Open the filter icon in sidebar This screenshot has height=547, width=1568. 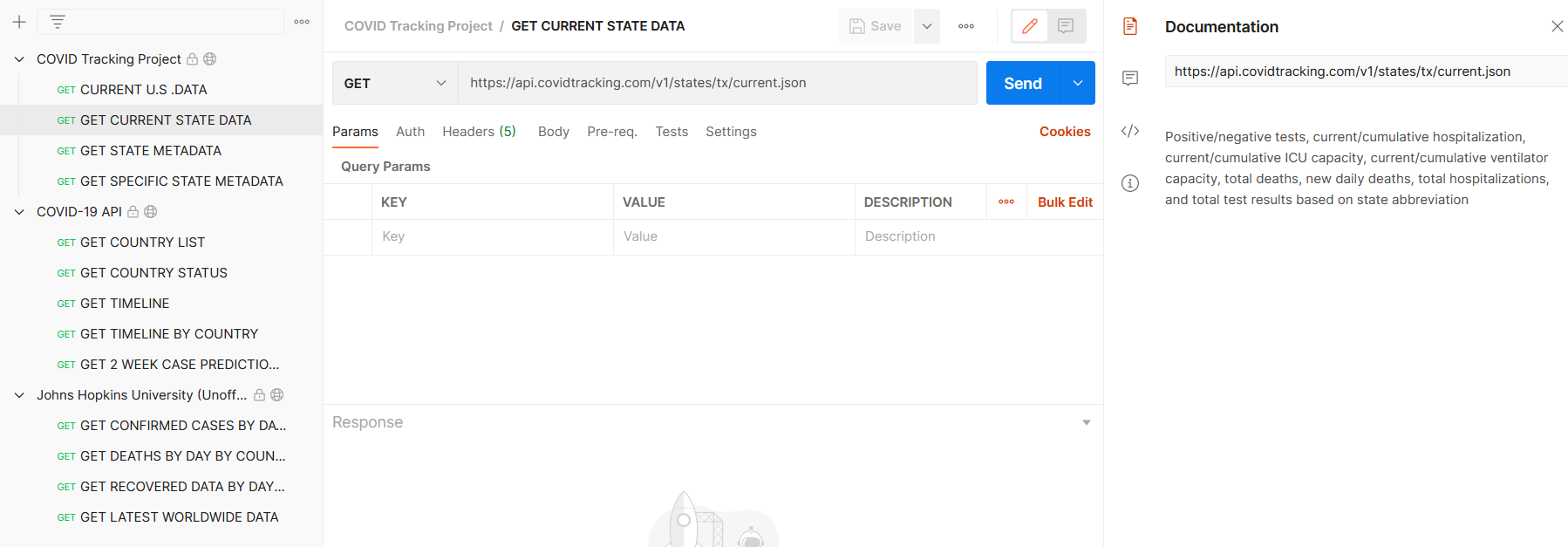[58, 22]
